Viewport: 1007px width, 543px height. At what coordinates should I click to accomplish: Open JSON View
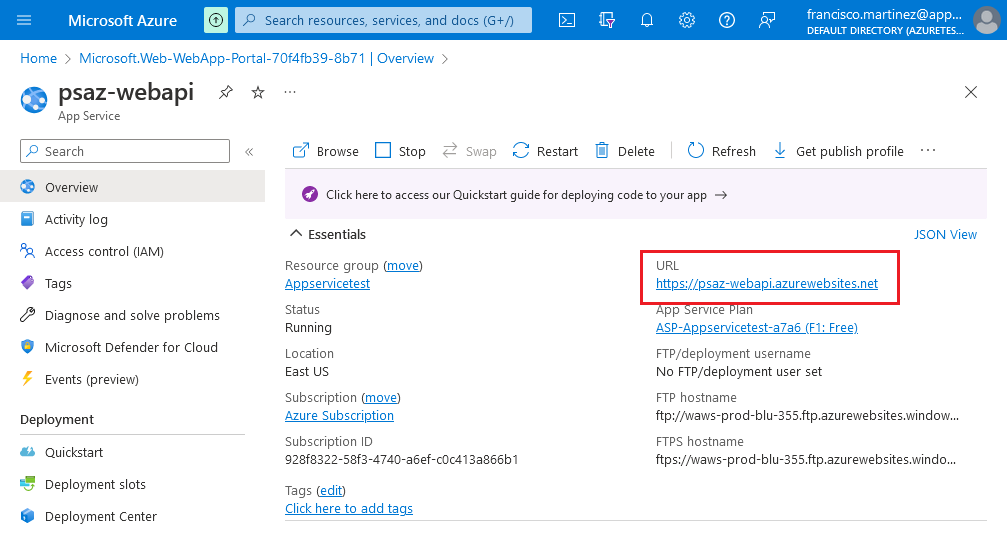pyautogui.click(x=945, y=234)
